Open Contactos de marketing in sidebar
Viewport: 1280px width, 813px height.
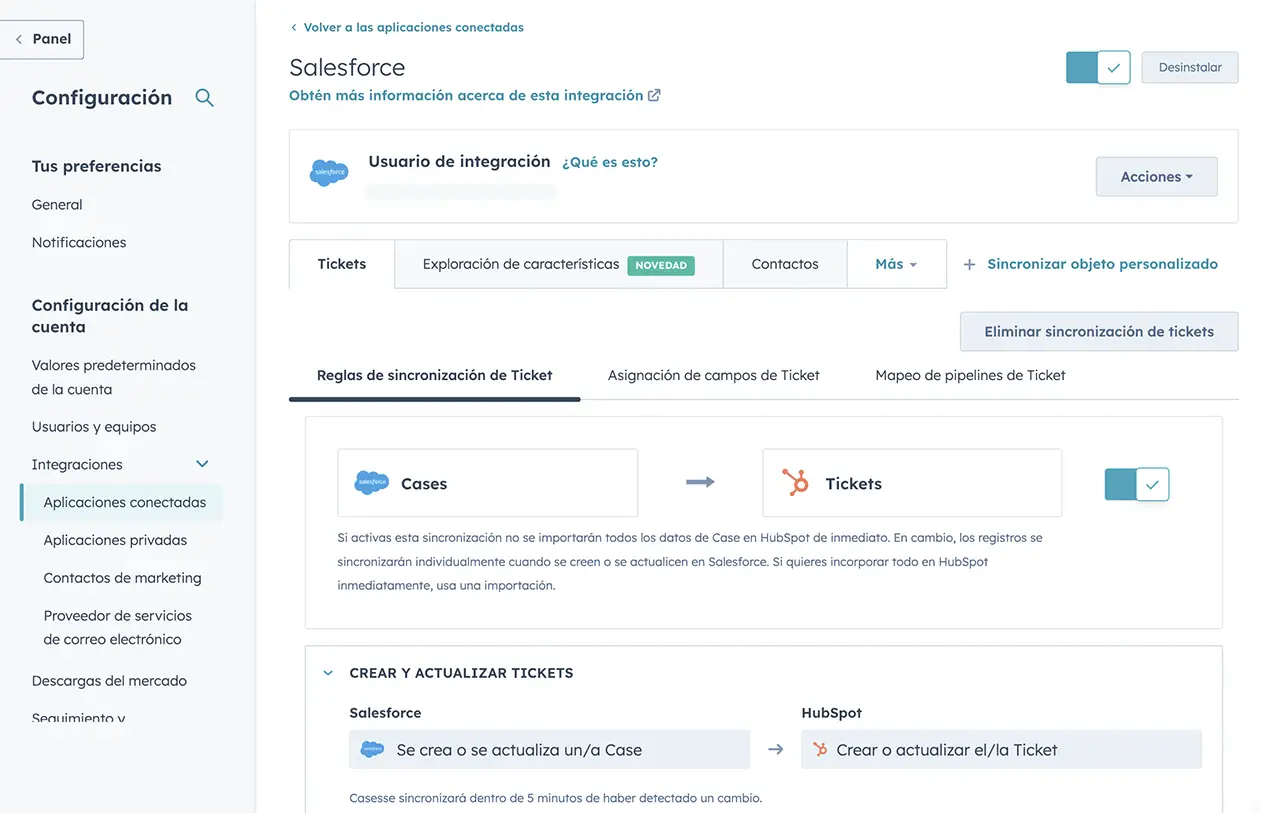(122, 578)
